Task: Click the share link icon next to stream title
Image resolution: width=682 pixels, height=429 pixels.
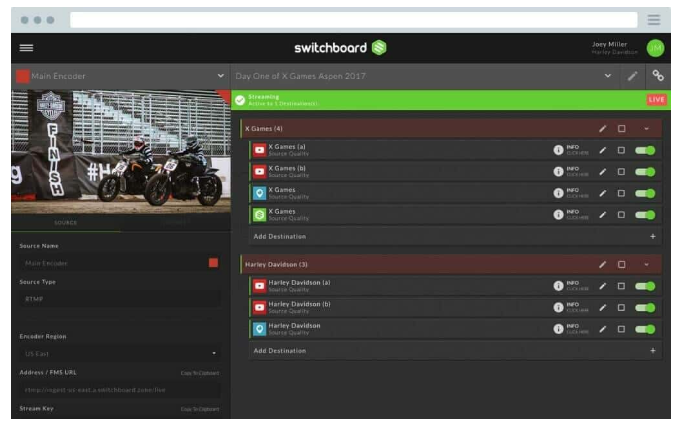Action: click(x=657, y=76)
